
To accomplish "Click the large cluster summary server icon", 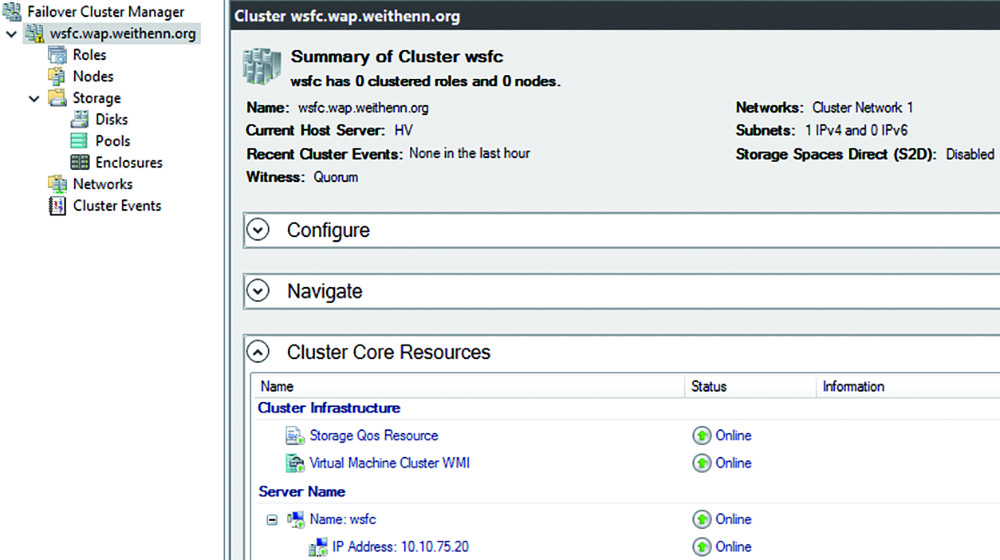I will click(x=261, y=66).
